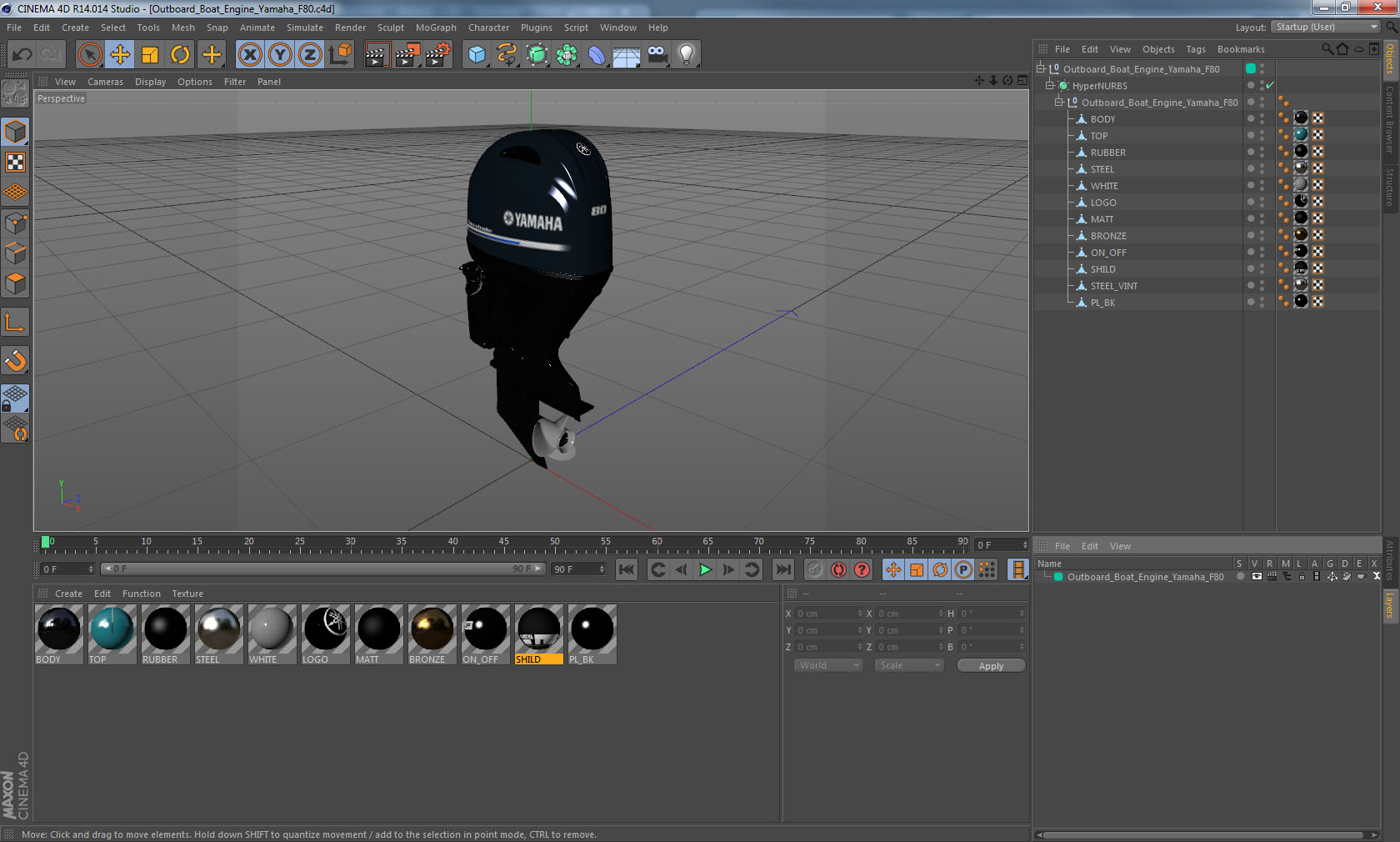Switch to Texture mode checker icon
The height and width of the screenshot is (842, 1400).
15,162
